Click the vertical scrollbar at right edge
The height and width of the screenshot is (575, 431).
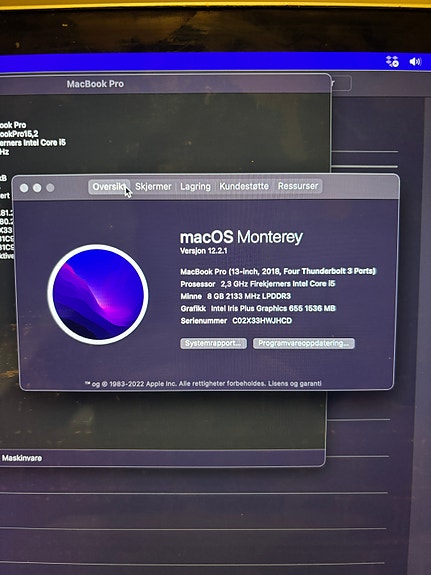click(427, 330)
